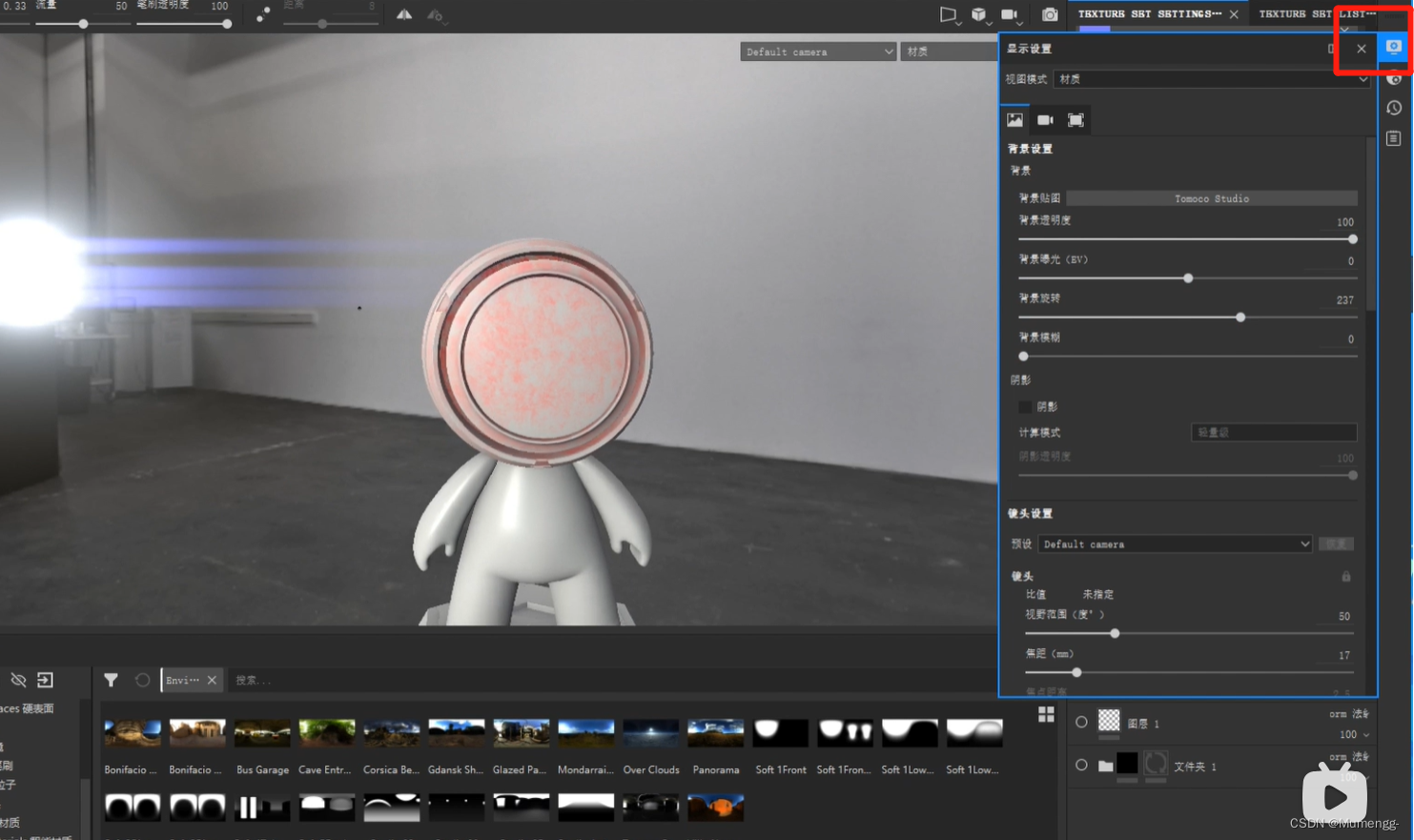This screenshot has width=1414, height=840.
Task: Click the Tomoco Studio background map button
Action: coord(1212,198)
